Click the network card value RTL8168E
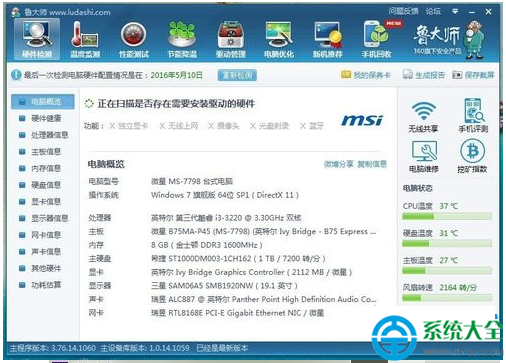Viewport: 506px width, 363px height. point(237,313)
